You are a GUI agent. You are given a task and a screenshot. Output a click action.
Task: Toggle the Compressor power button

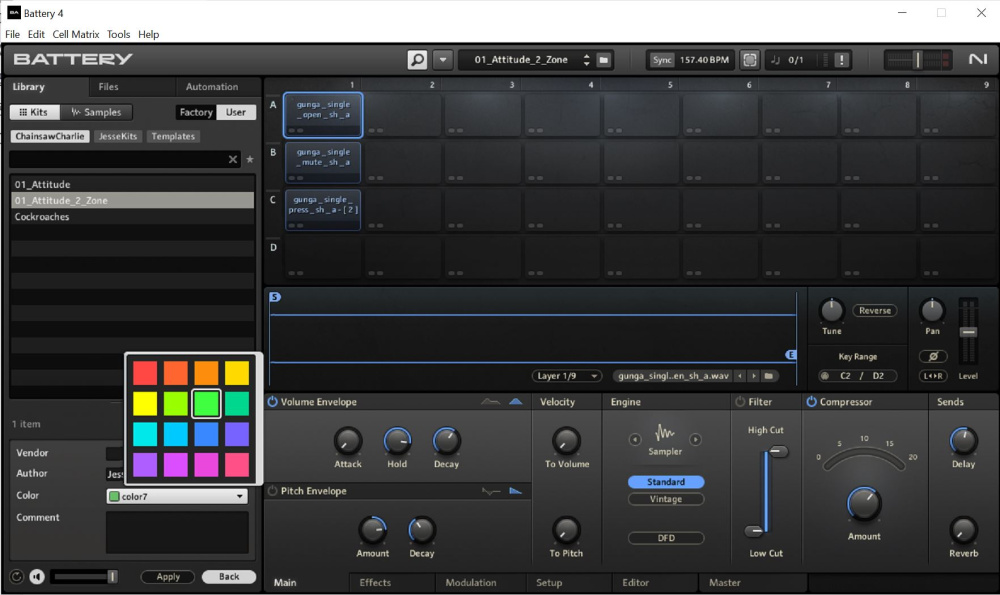(811, 402)
